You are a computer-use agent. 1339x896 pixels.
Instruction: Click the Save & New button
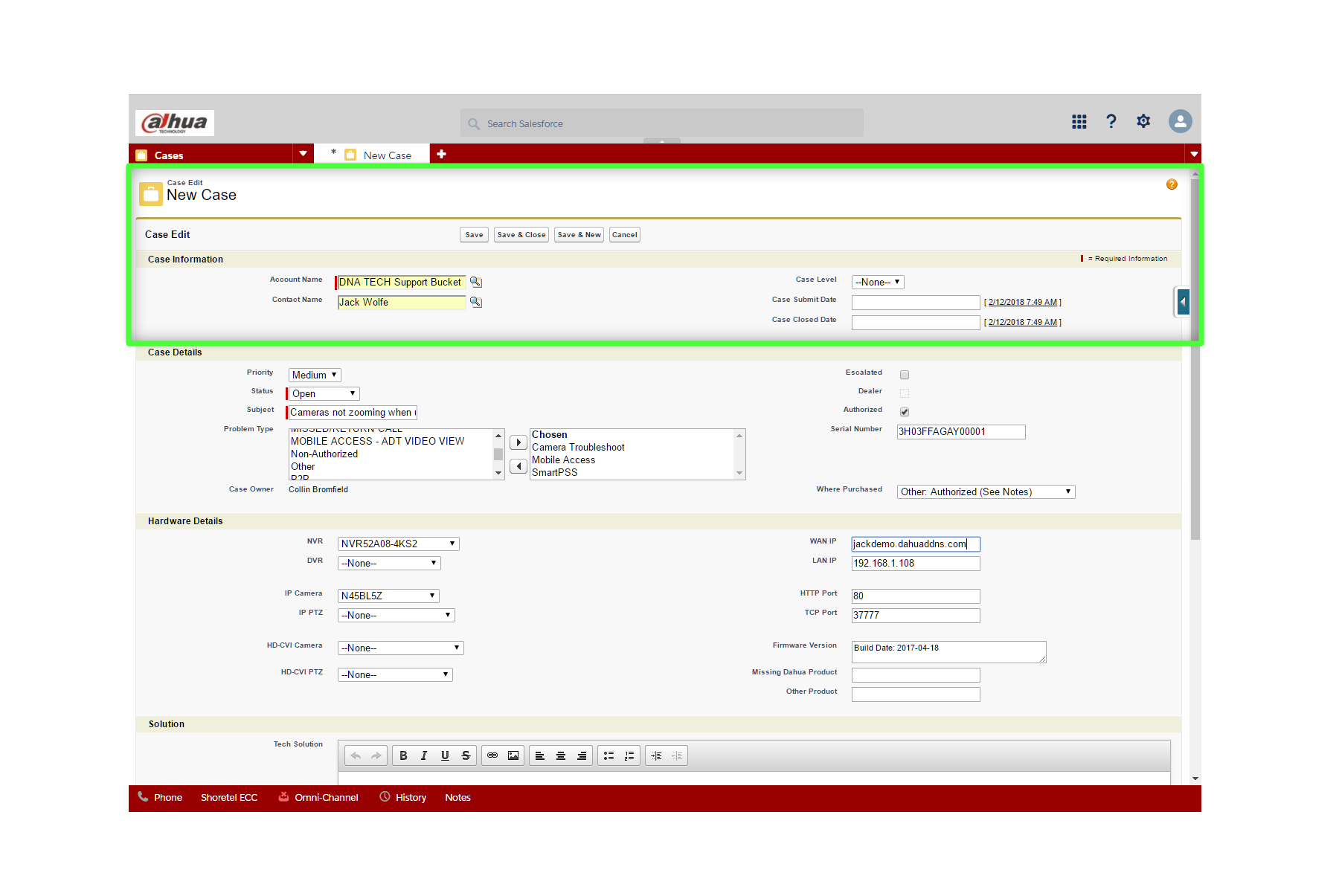pyautogui.click(x=579, y=235)
